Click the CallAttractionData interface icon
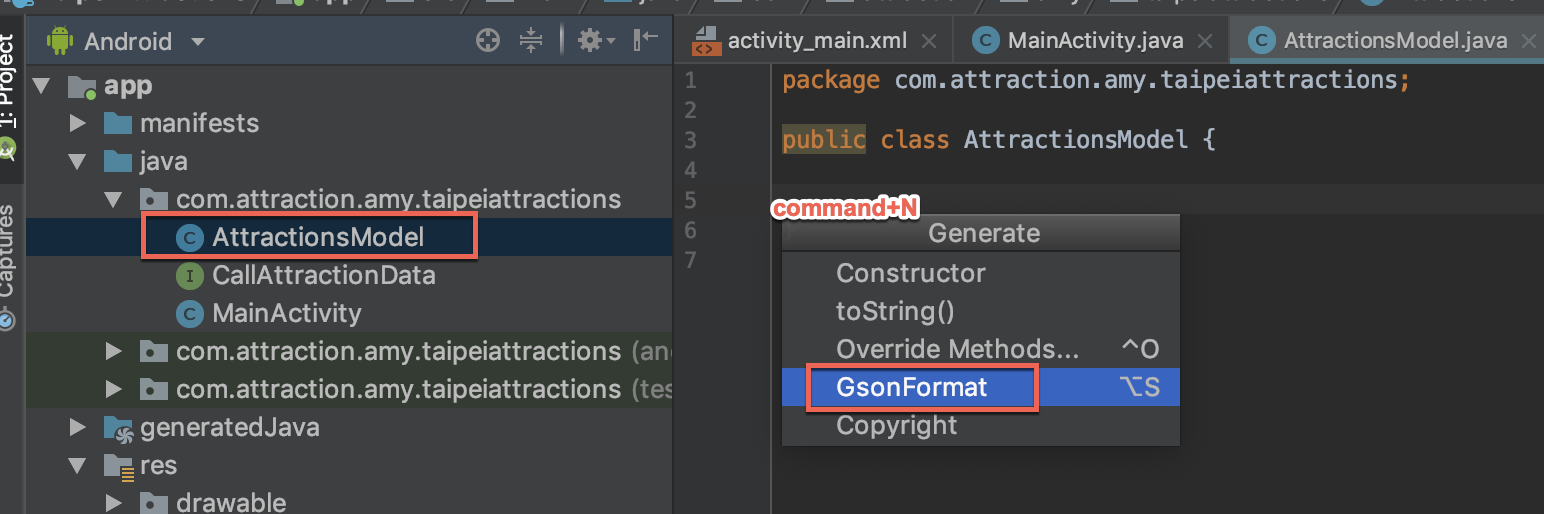1544x514 pixels. point(189,276)
